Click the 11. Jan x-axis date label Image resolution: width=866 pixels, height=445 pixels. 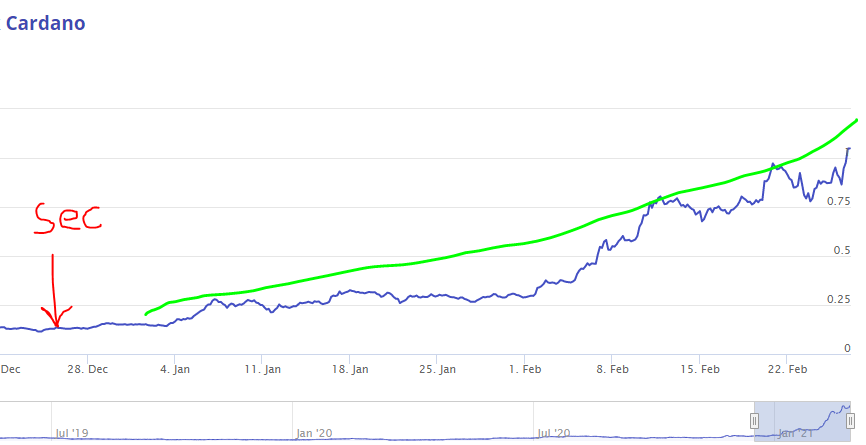(262, 369)
